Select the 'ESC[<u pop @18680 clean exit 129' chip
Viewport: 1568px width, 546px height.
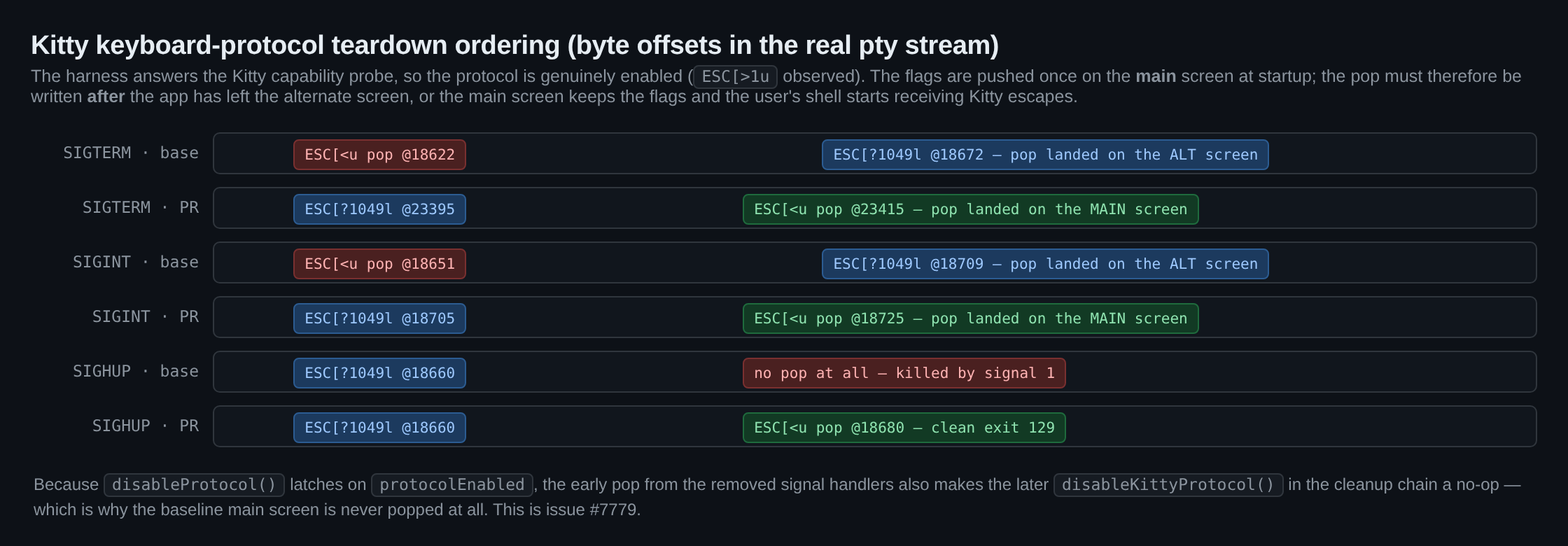904,428
